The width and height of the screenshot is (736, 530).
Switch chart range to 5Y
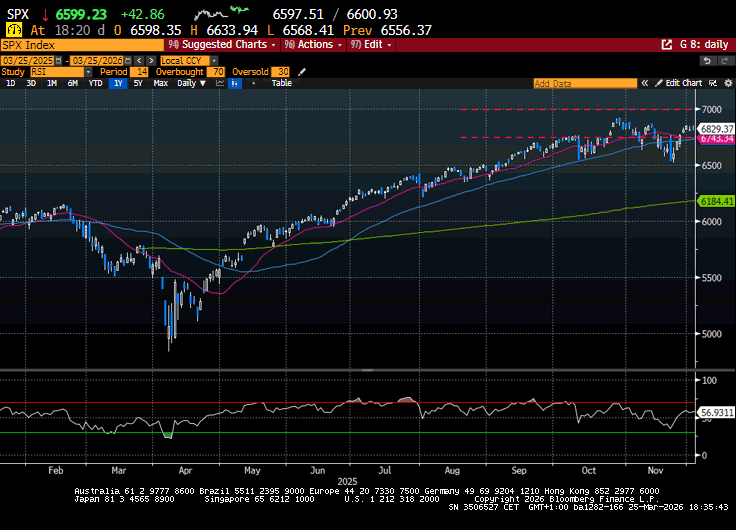pyautogui.click(x=137, y=83)
